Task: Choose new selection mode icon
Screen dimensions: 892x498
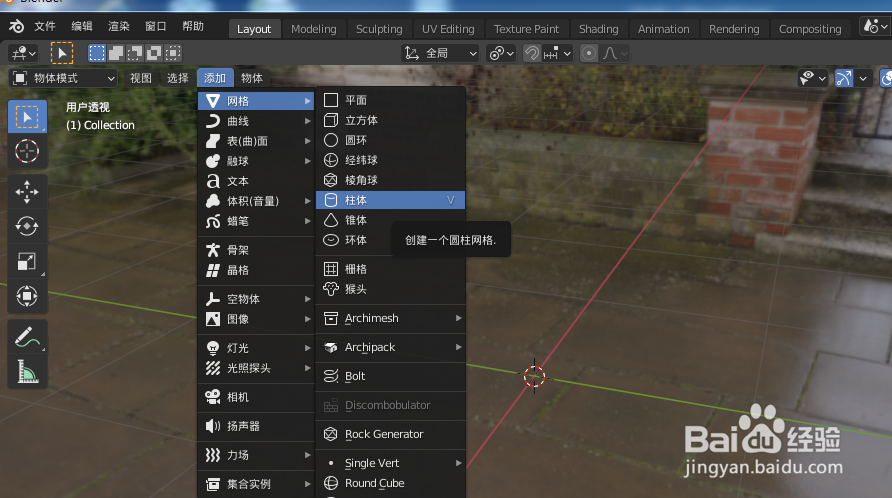Action: tap(97, 53)
